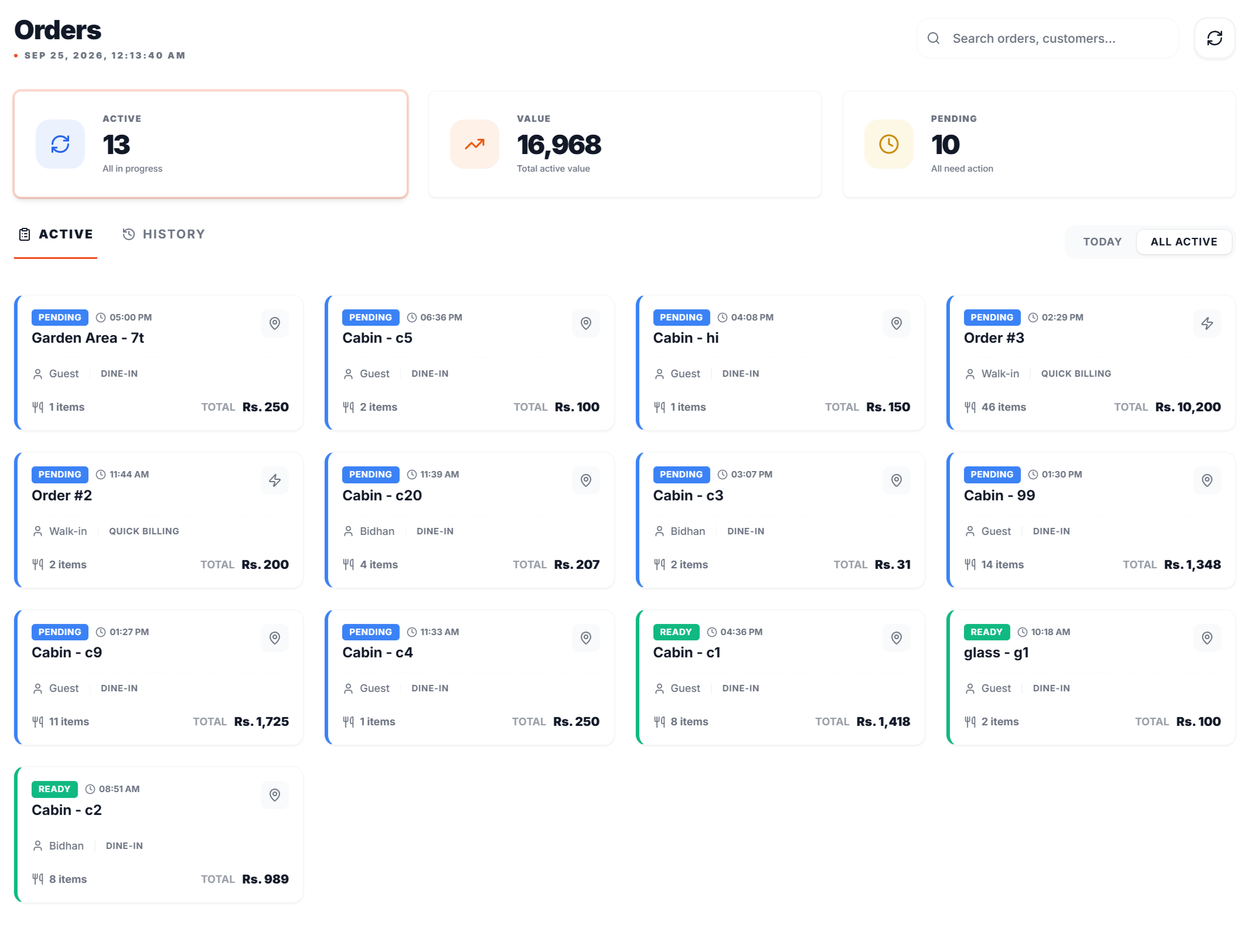
Task: Open the glass - g1 order title
Action: [996, 653]
